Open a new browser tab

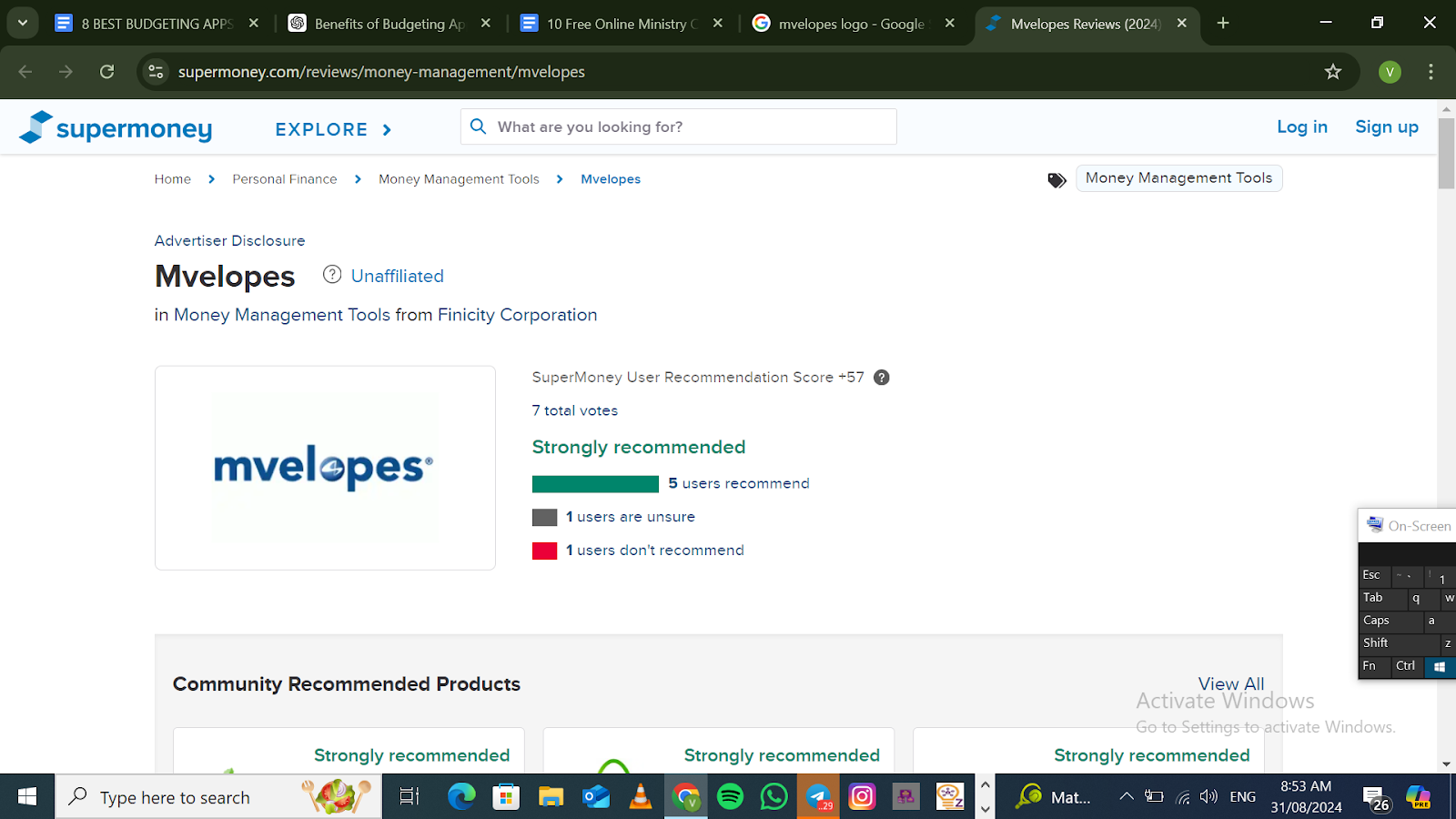point(1223,24)
